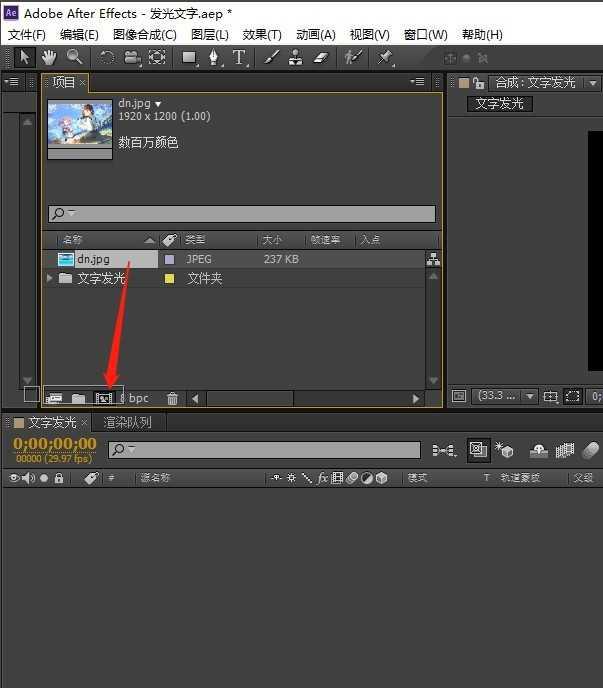Select the Puppet Pin tool
This screenshot has width=603, height=688.
coord(385,58)
